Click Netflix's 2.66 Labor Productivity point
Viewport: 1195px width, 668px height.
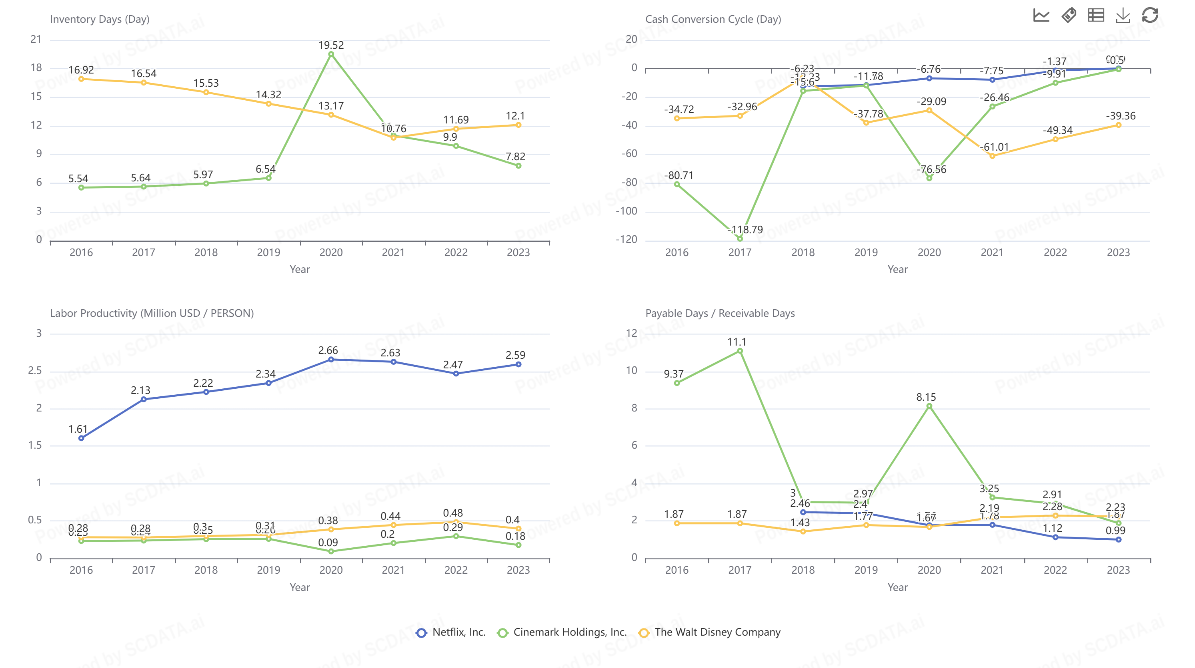[x=330, y=359]
